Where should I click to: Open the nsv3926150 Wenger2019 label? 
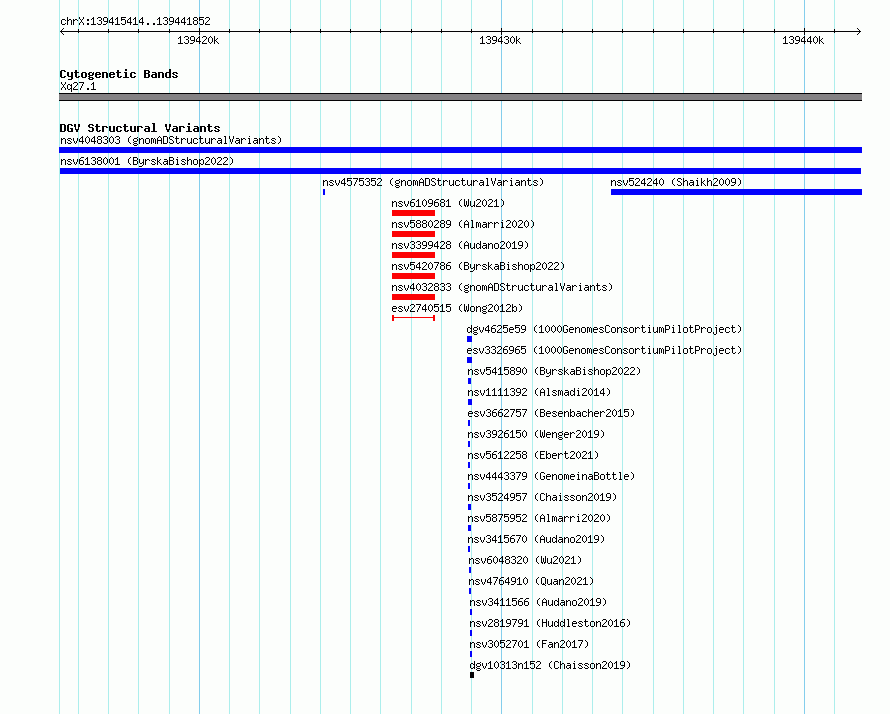point(536,434)
